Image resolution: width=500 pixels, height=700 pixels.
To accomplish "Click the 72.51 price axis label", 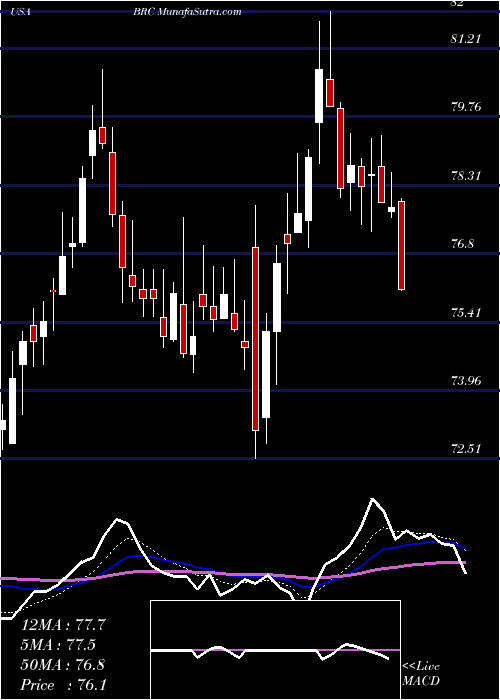I will pos(466,449).
